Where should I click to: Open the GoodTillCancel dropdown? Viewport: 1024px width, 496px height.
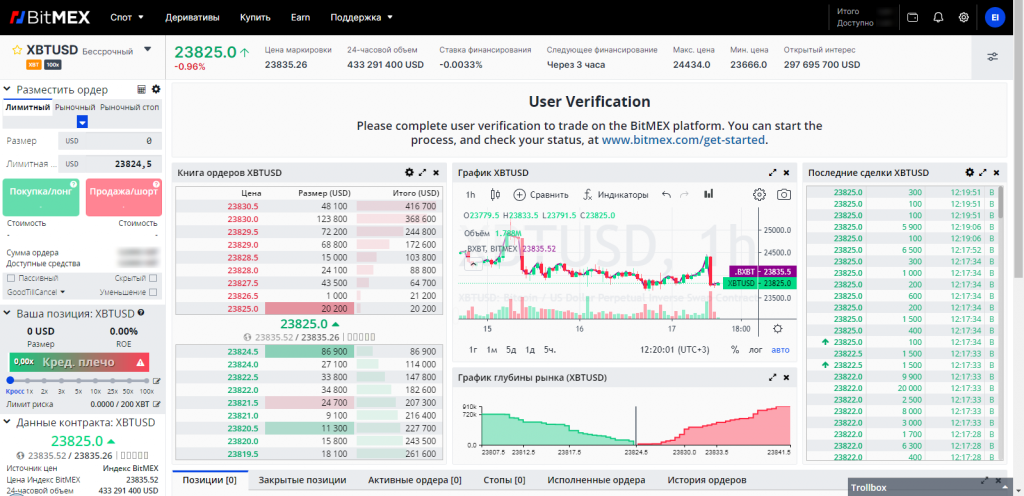(35, 292)
